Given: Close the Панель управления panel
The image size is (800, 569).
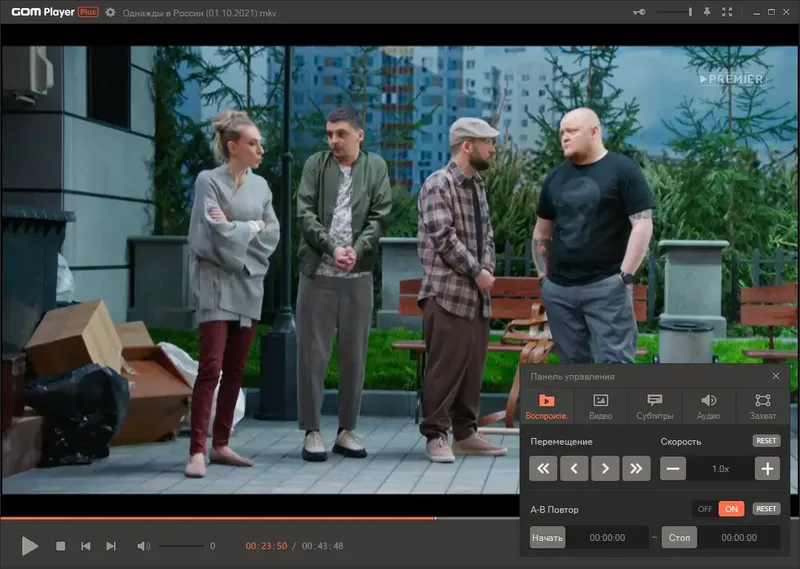Looking at the screenshot, I should tap(776, 376).
